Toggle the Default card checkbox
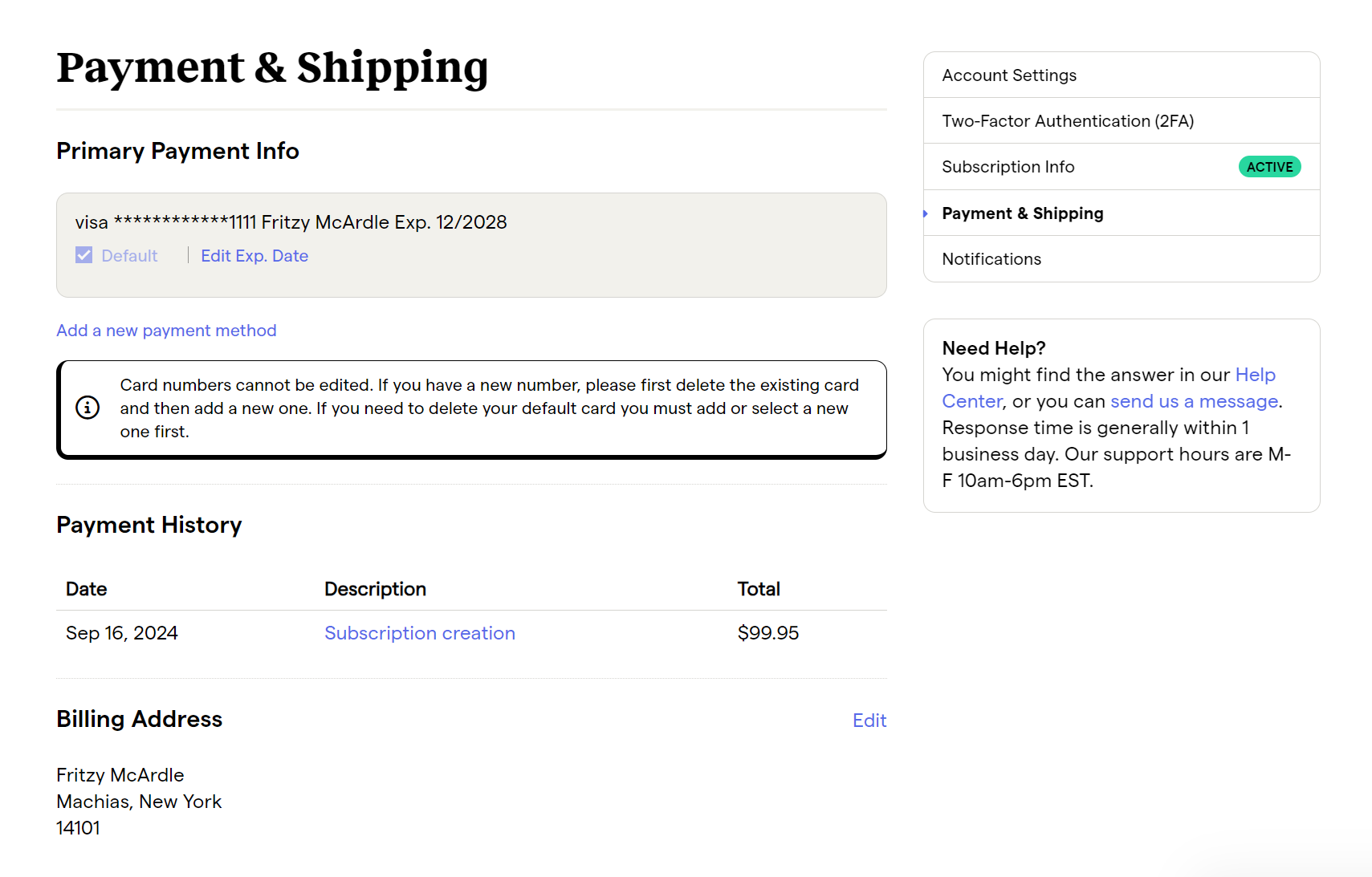Viewport: 1372px width, 877px height. (x=83, y=255)
